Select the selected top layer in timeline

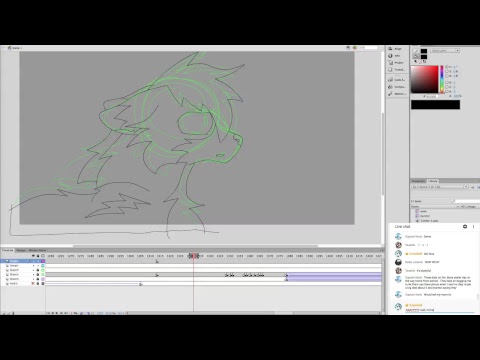pyautogui.click(x=23, y=261)
